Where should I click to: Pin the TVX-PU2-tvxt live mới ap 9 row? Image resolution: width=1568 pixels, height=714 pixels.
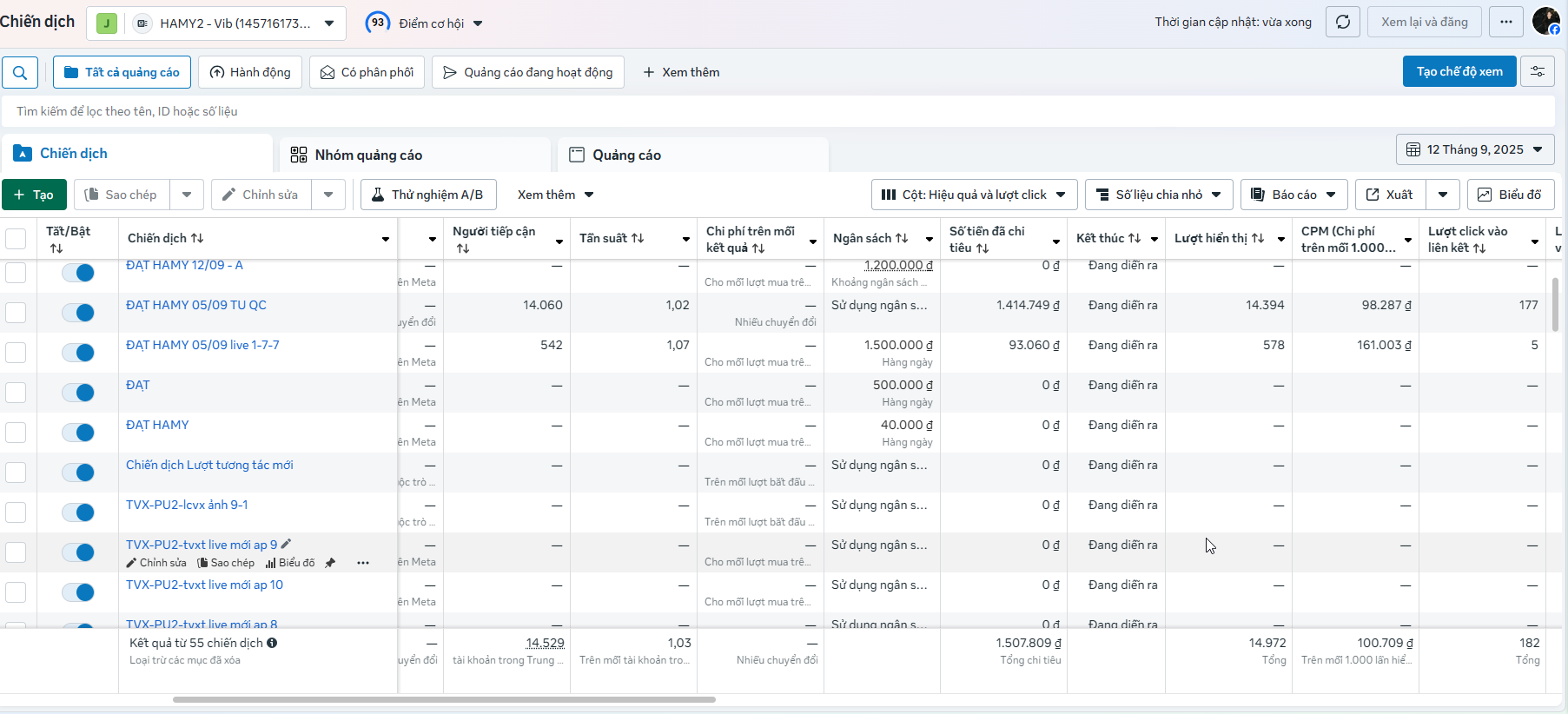coord(330,563)
